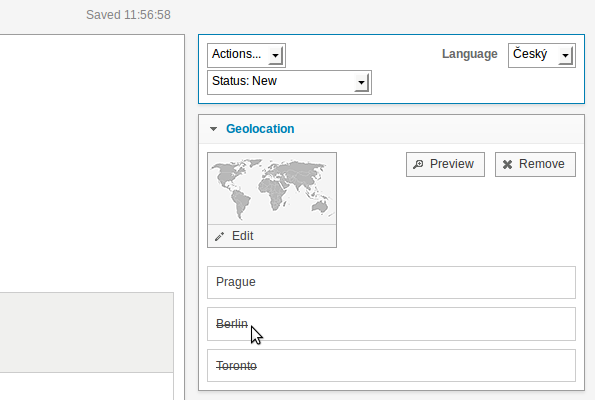Click the X icon on Remove button
The image size is (595, 400).
click(507, 164)
